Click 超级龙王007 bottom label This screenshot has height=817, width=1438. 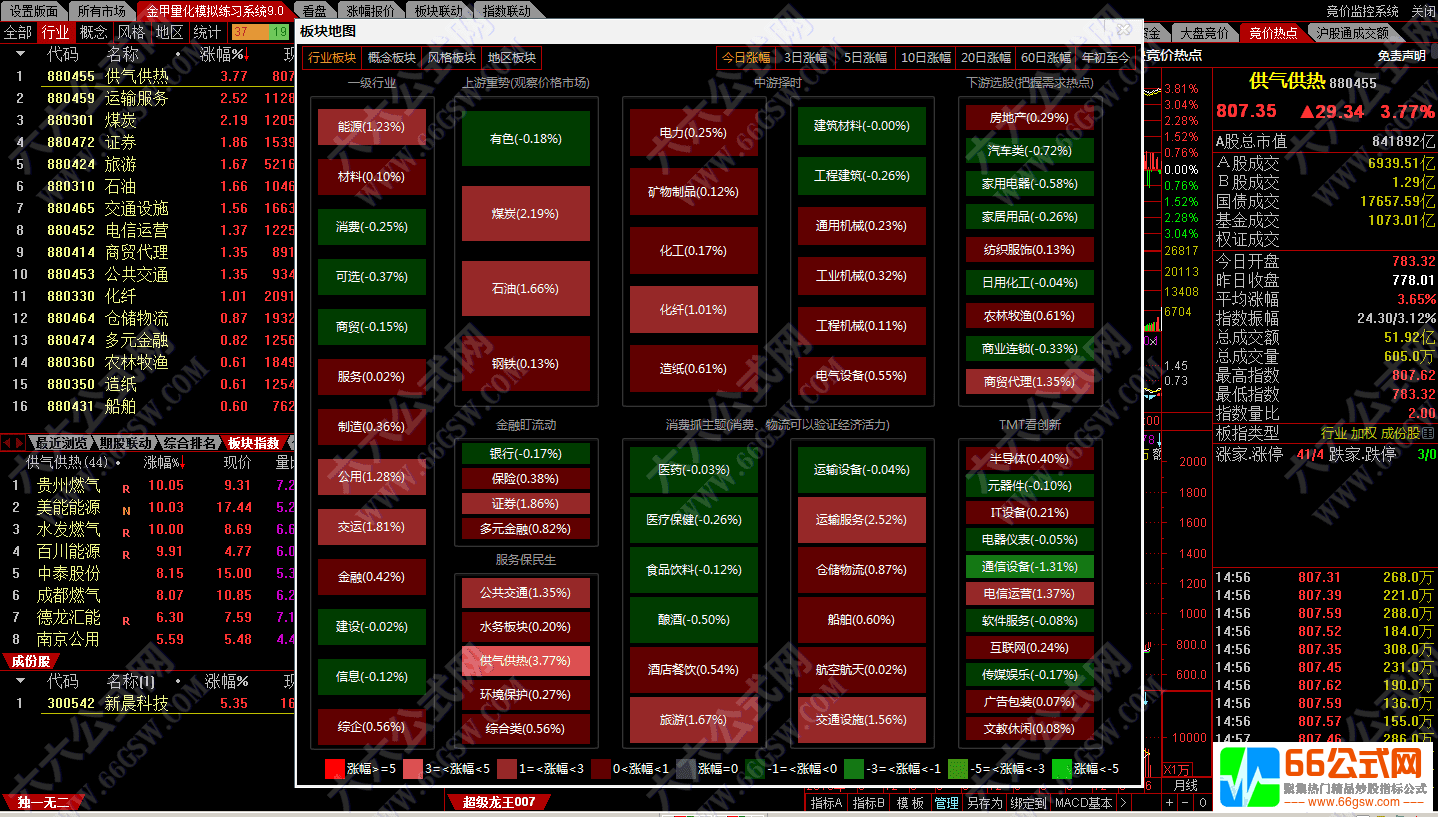click(498, 802)
